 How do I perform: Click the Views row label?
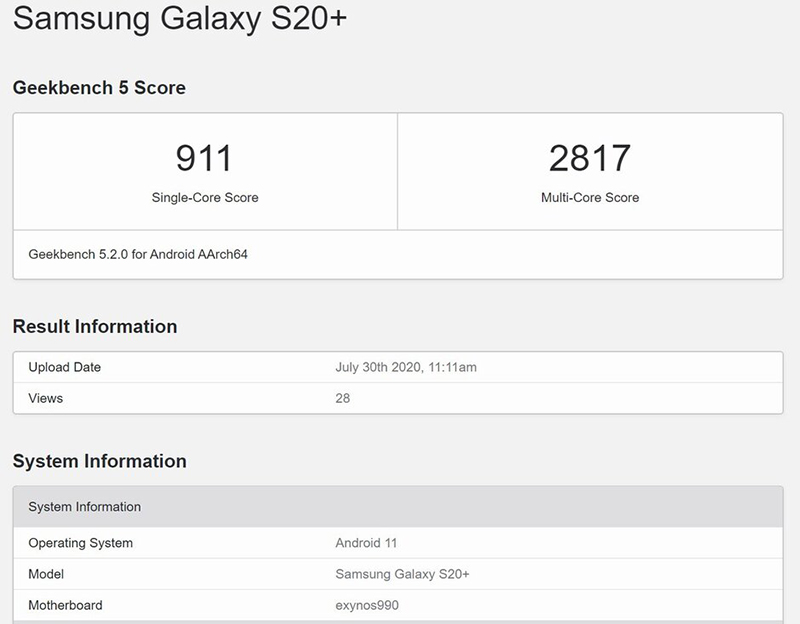point(46,398)
